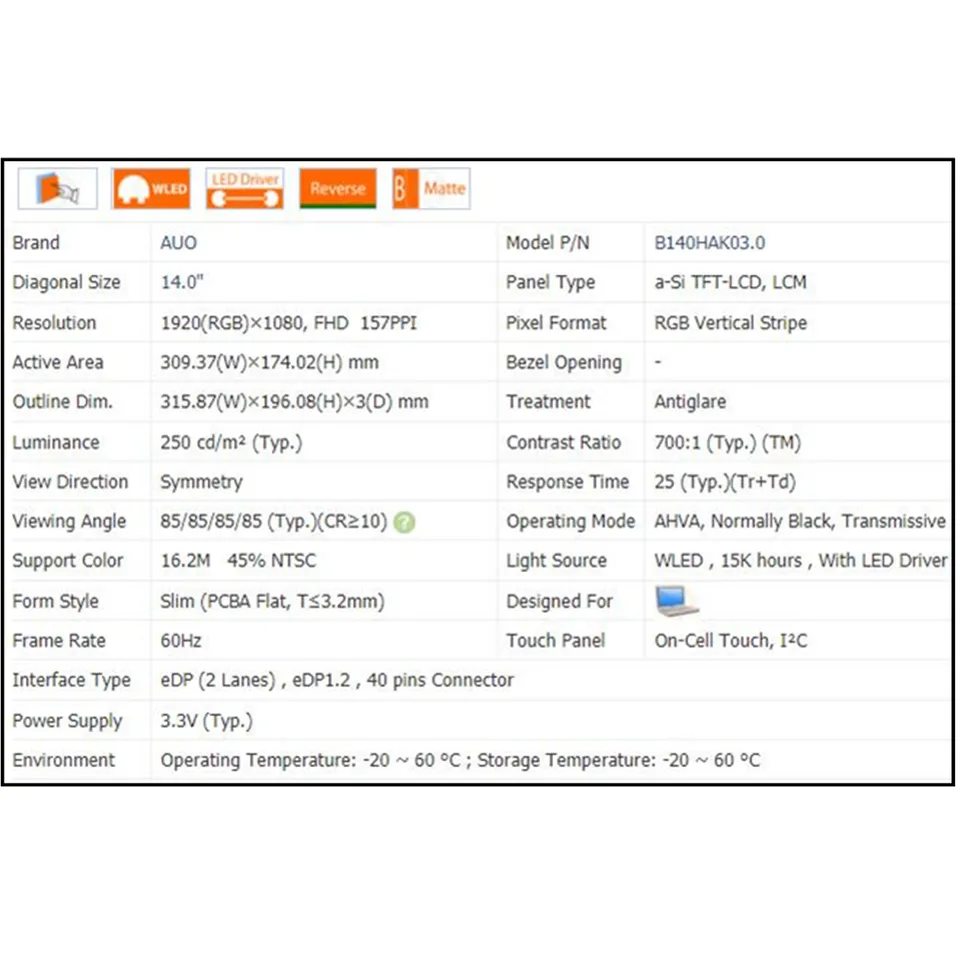960x960 pixels.
Task: Click the Response Time label
Action: [x=568, y=482]
